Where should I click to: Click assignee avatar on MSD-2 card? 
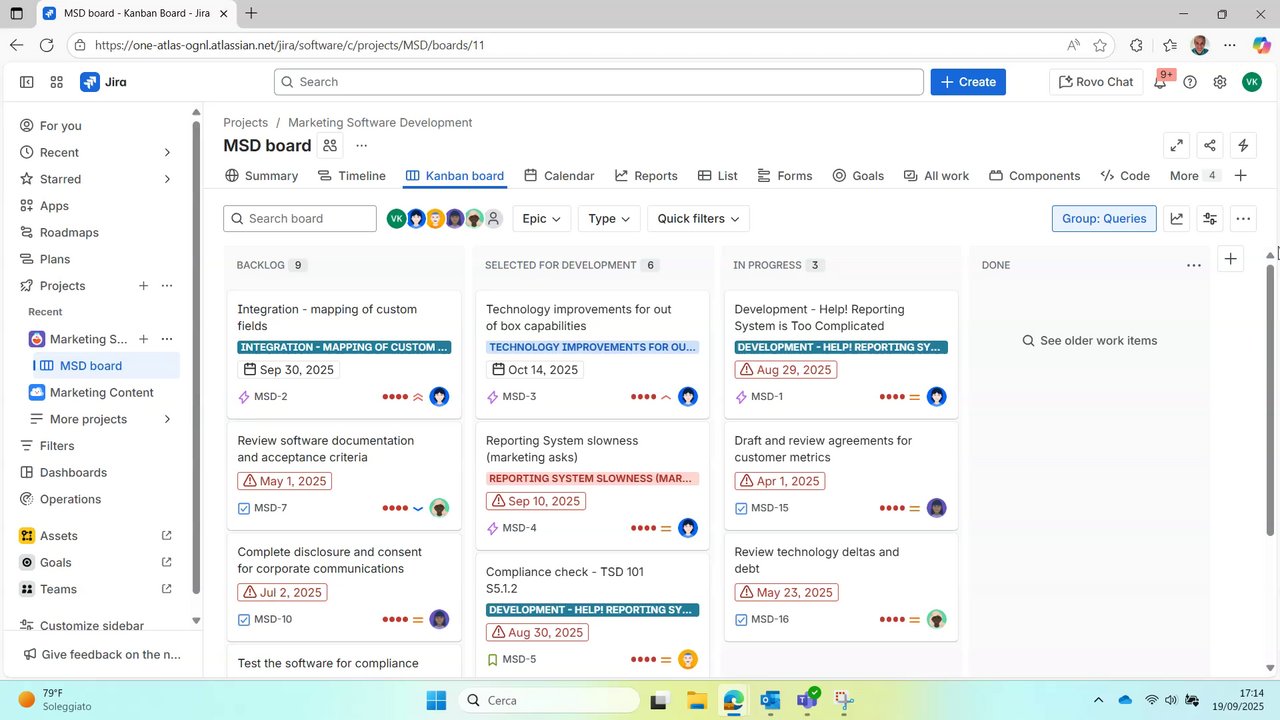coord(439,397)
